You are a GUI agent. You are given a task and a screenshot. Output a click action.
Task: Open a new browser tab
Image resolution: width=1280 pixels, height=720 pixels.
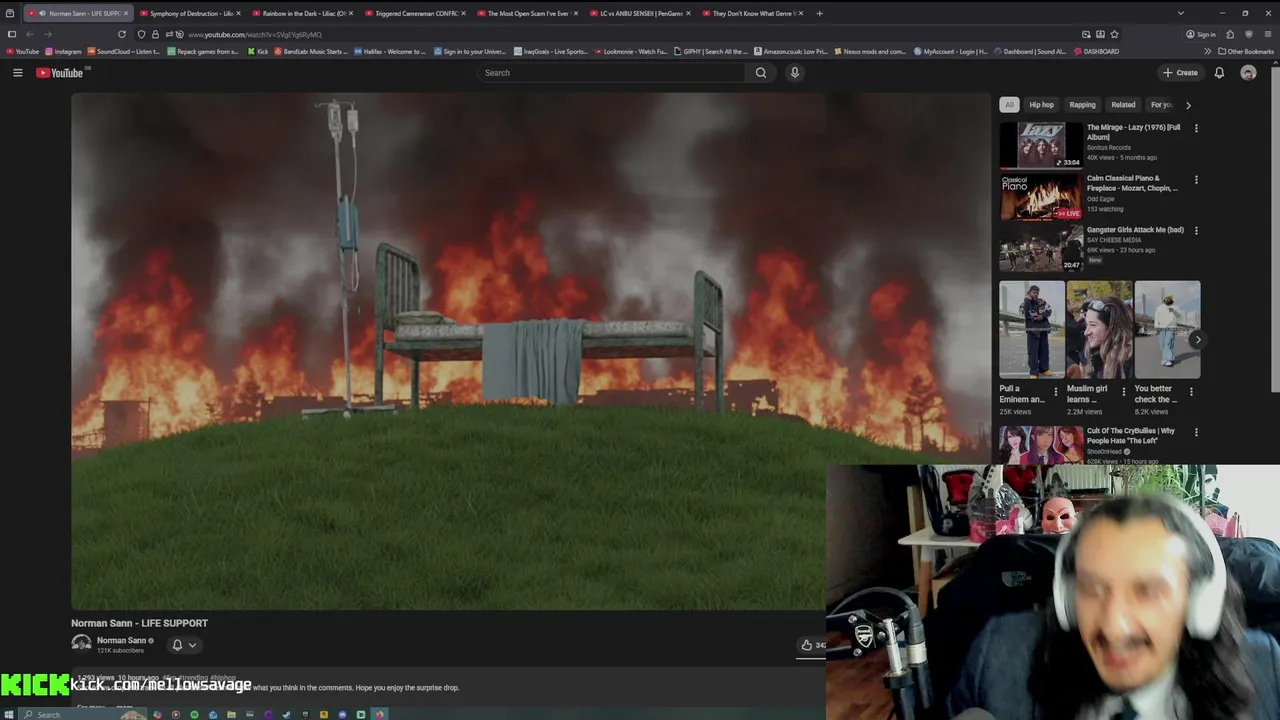[820, 13]
